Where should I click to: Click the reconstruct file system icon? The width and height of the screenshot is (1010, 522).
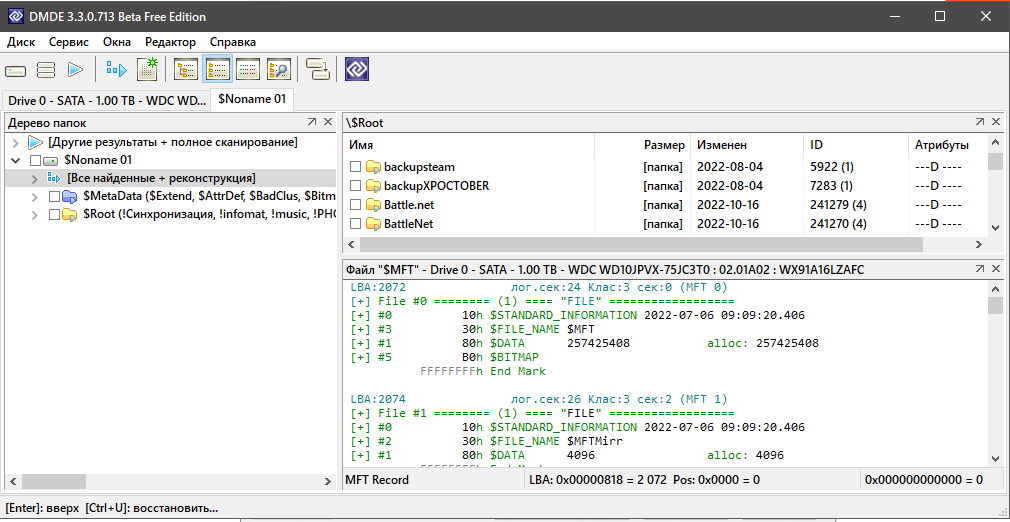117,70
